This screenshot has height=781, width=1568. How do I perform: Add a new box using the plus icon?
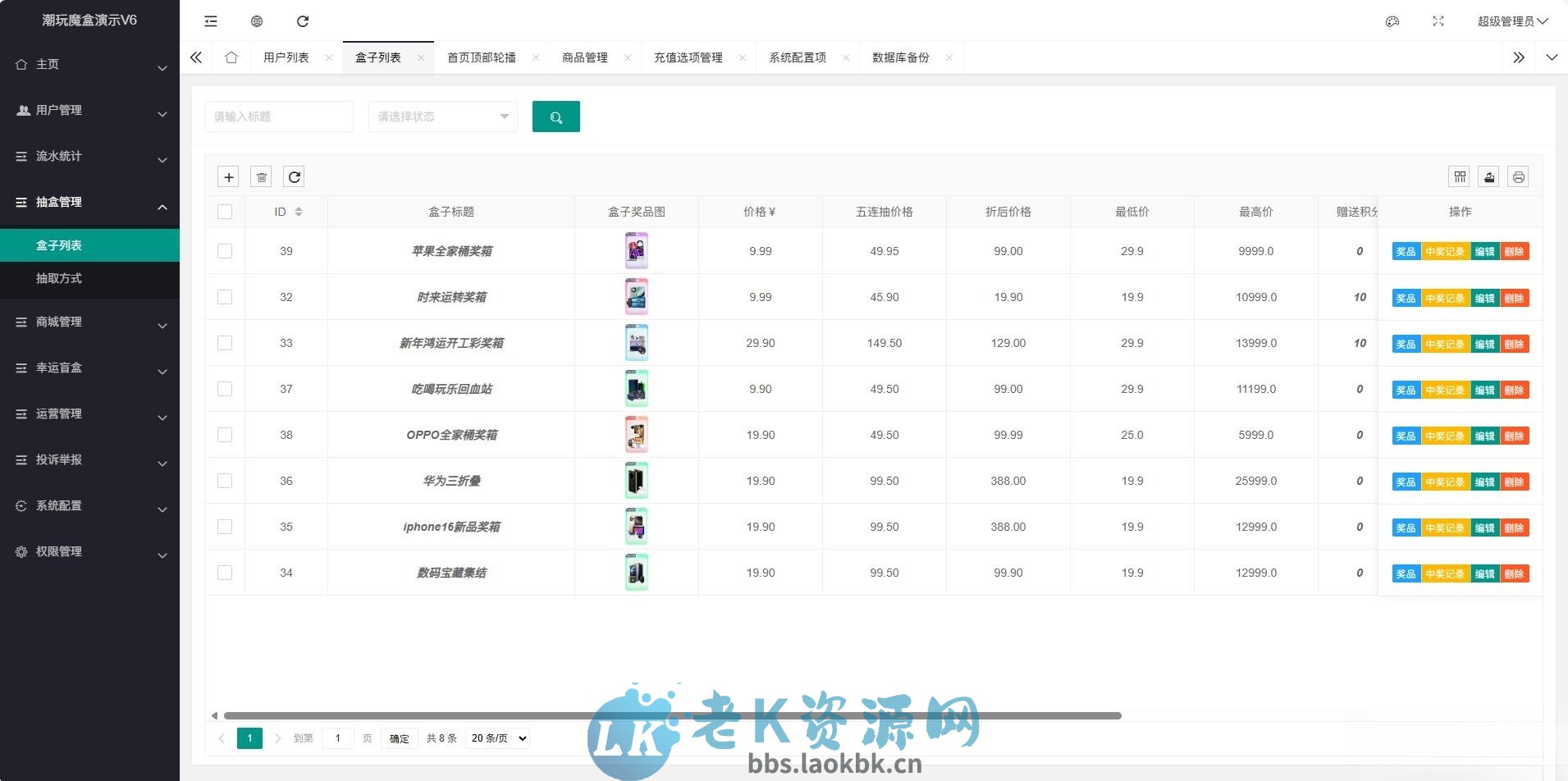(228, 176)
